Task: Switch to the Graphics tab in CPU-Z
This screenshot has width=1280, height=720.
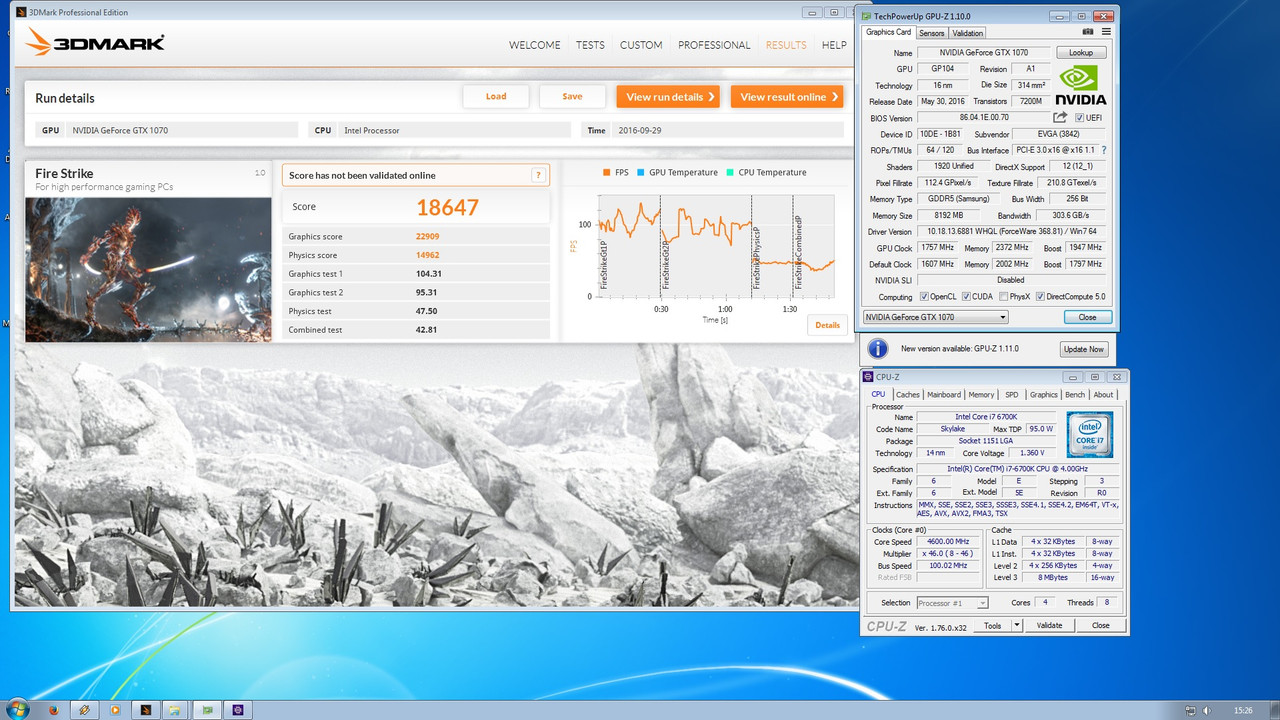Action: tap(1043, 395)
